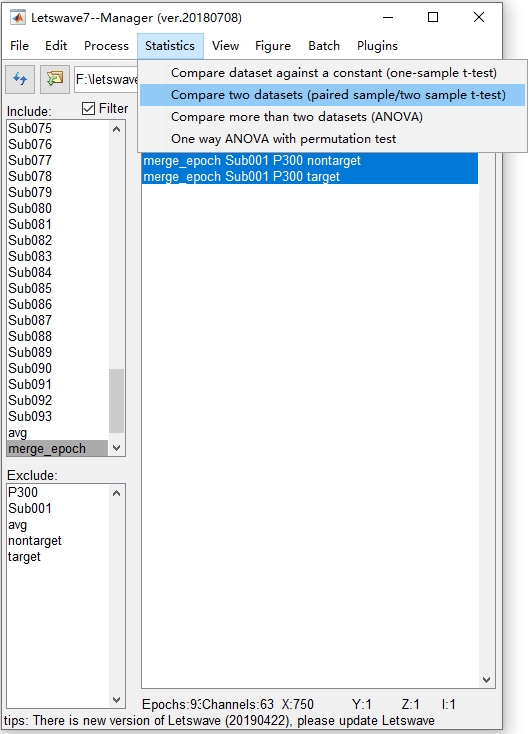
Task: Select target in Exclude list
Action: click(58, 557)
